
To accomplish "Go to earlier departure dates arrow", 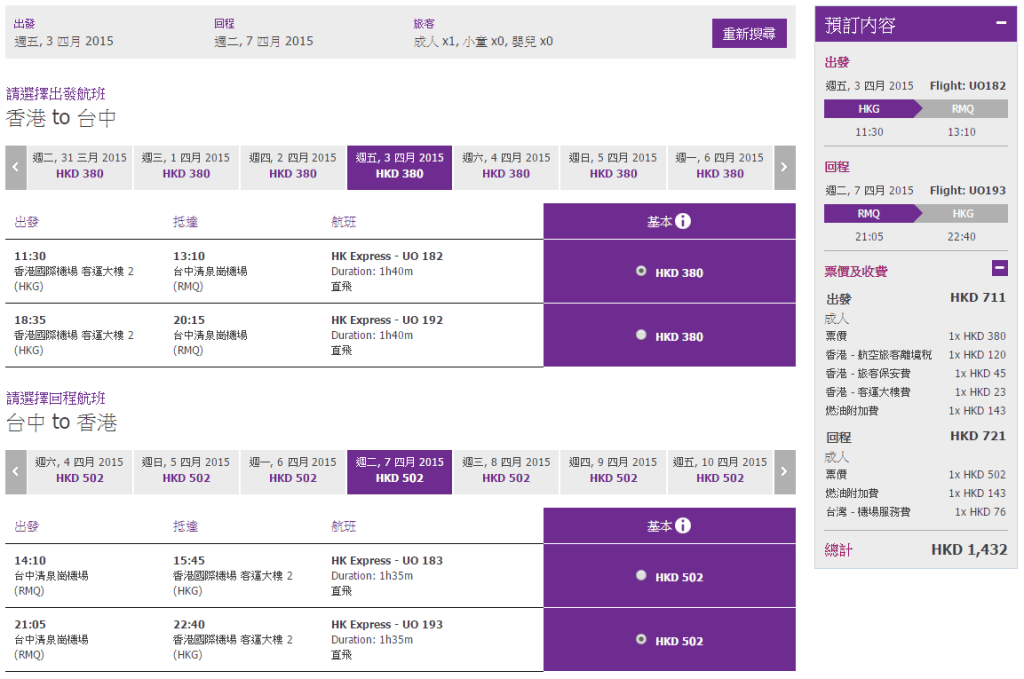I will click(15, 167).
